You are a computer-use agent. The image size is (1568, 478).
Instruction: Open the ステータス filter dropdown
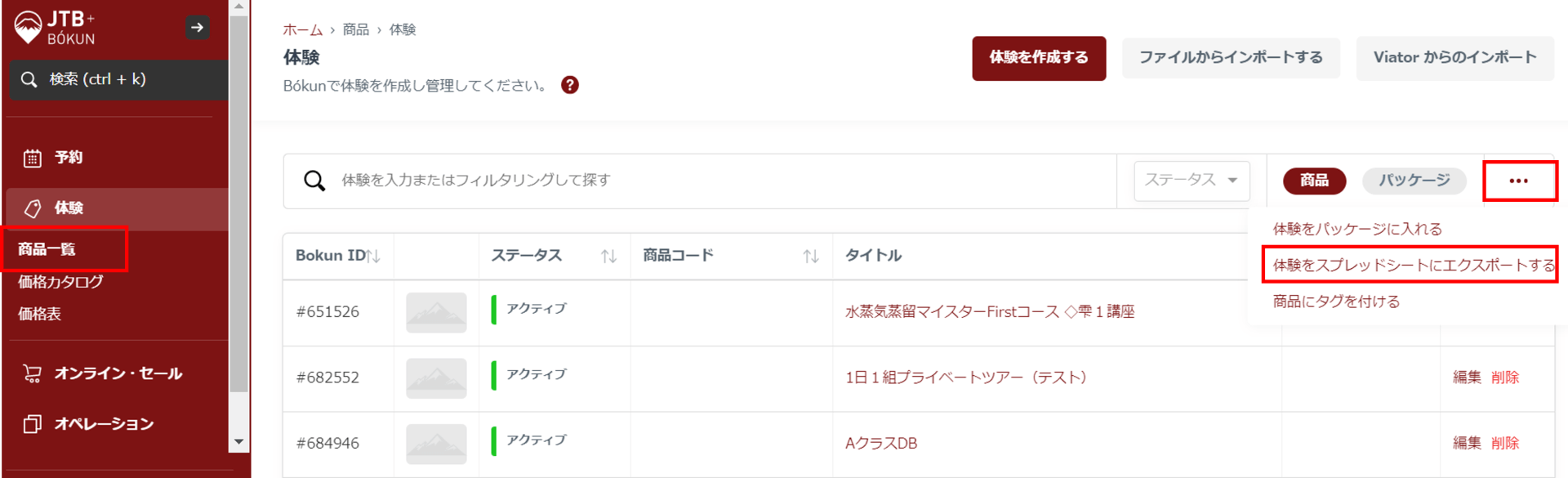pos(1192,181)
